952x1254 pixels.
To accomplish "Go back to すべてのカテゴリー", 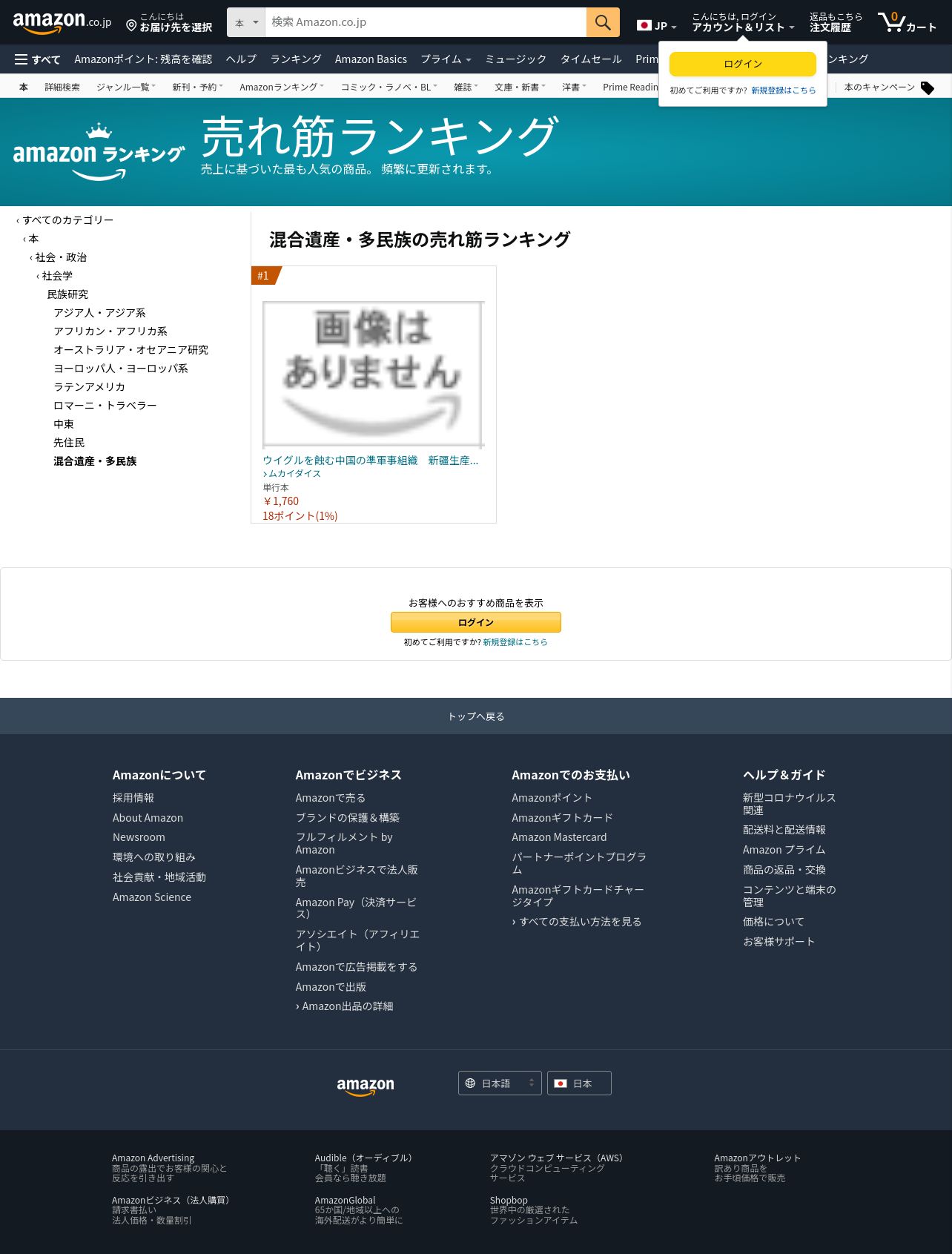I will [x=67, y=220].
